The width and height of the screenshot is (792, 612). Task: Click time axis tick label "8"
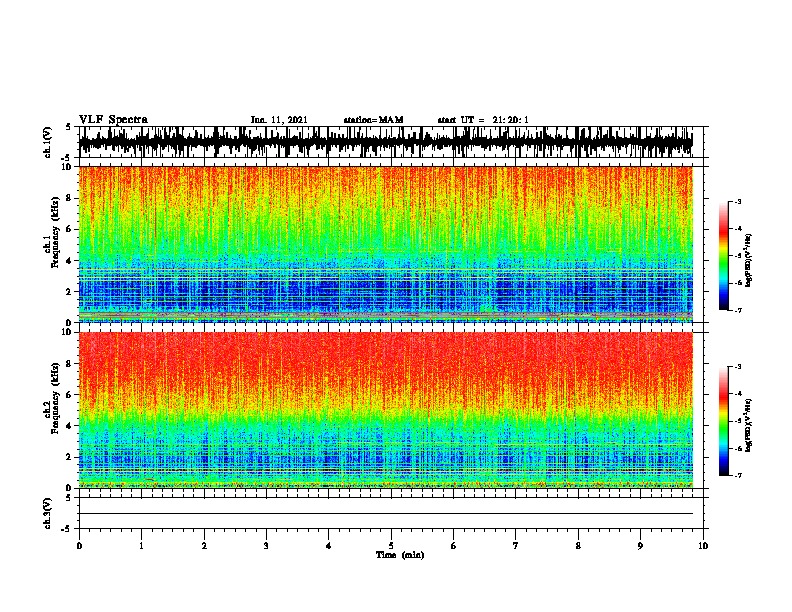(x=578, y=546)
